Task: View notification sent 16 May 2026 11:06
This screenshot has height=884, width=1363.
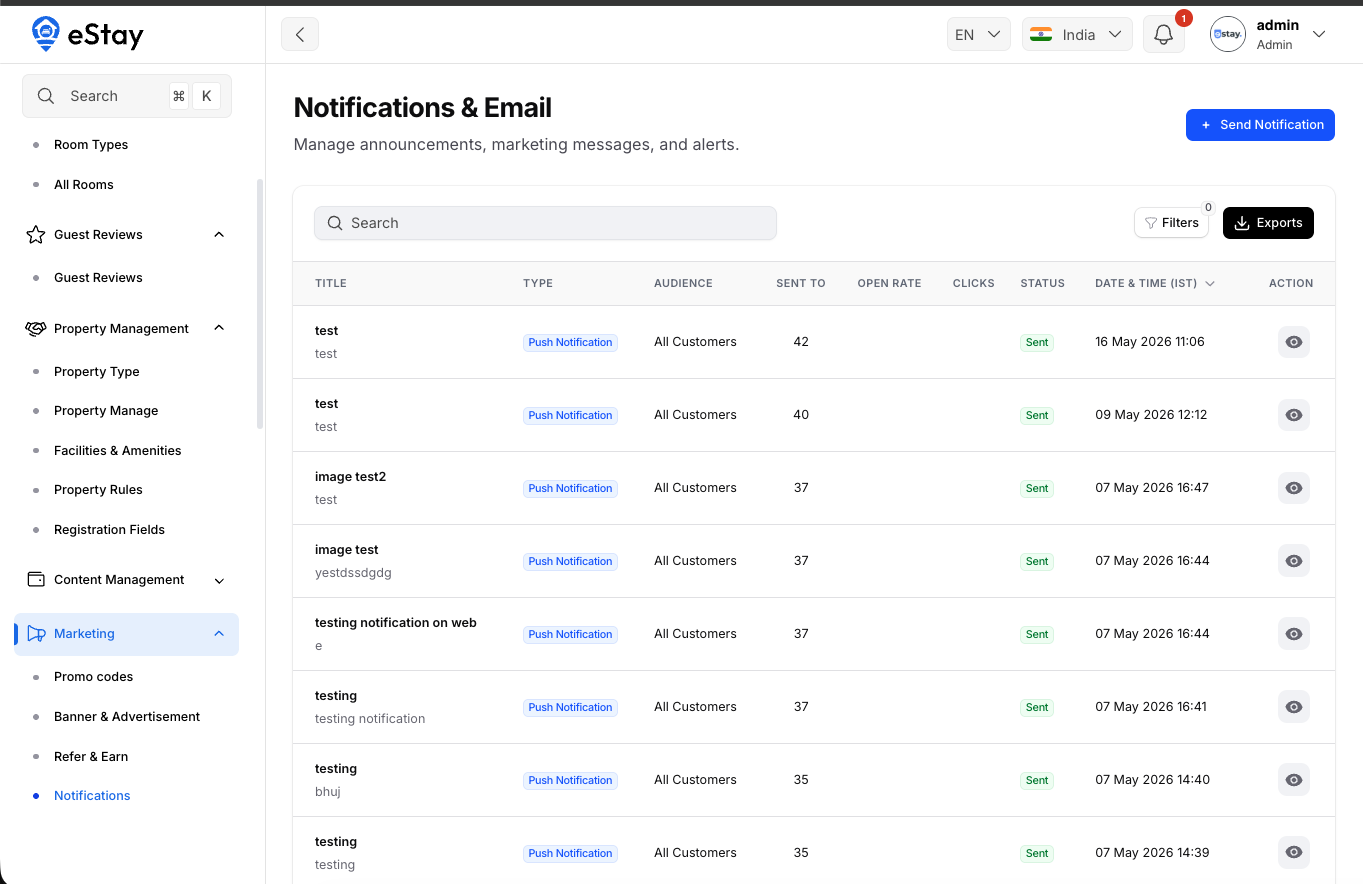Action: 1294,342
